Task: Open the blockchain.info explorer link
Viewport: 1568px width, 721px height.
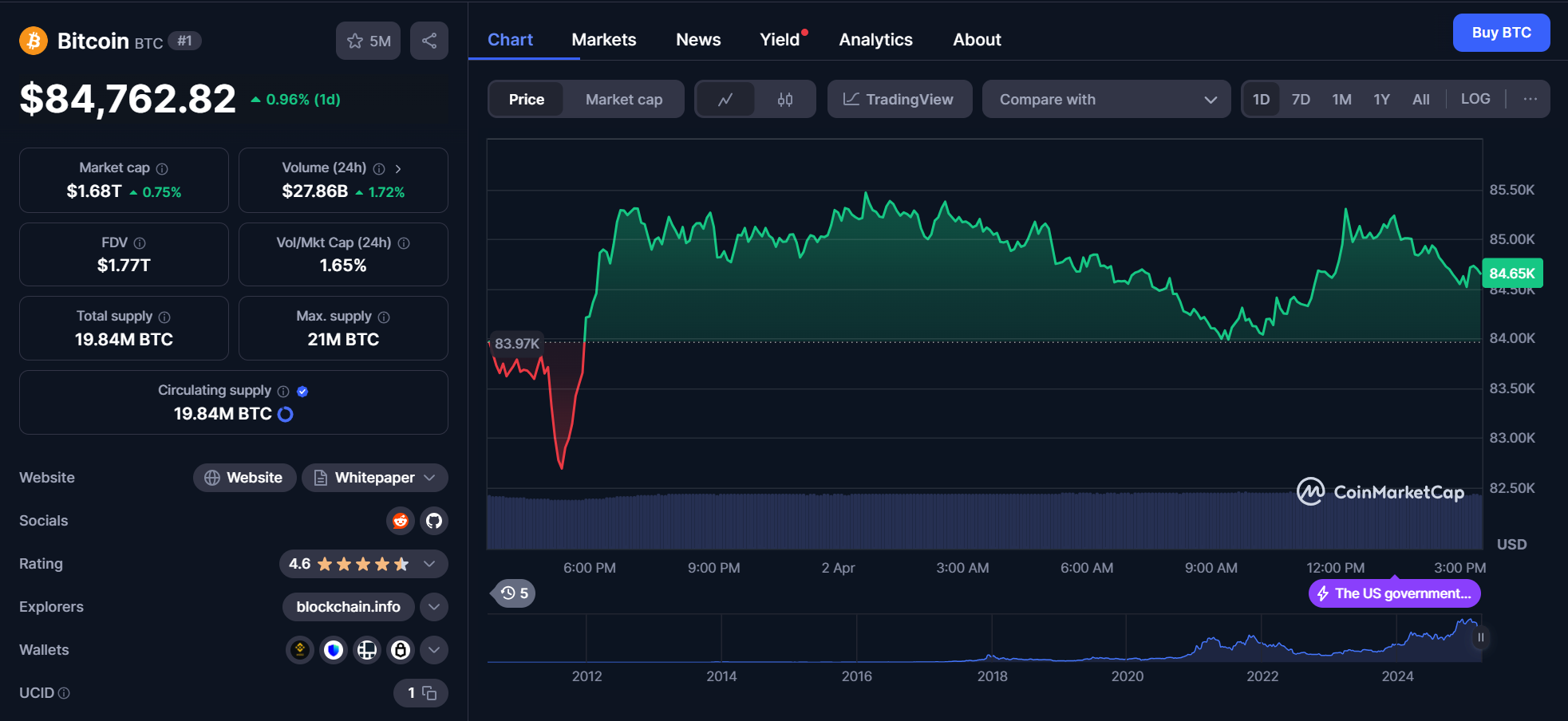Action: [x=348, y=607]
